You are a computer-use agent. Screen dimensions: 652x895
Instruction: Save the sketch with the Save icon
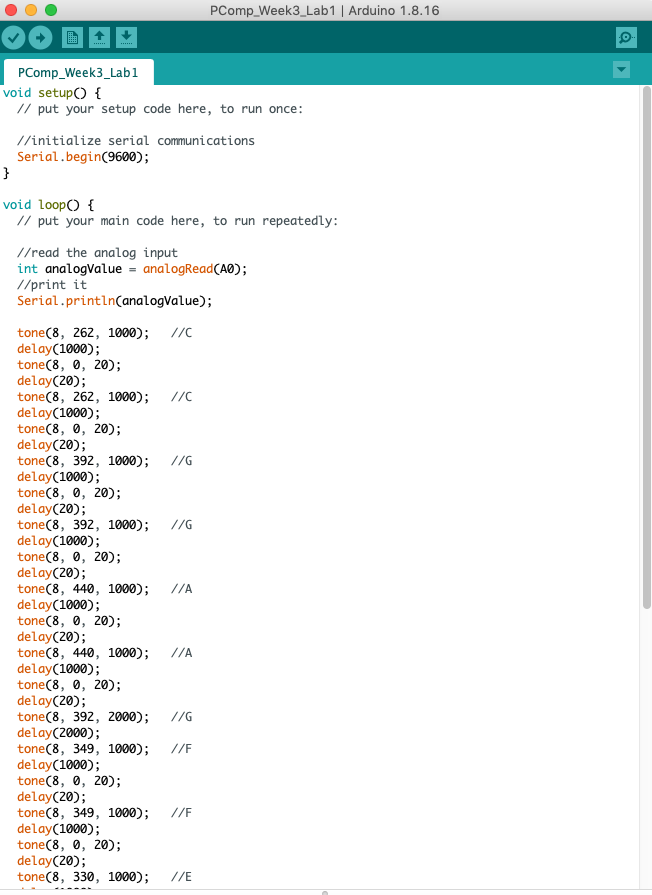(126, 38)
